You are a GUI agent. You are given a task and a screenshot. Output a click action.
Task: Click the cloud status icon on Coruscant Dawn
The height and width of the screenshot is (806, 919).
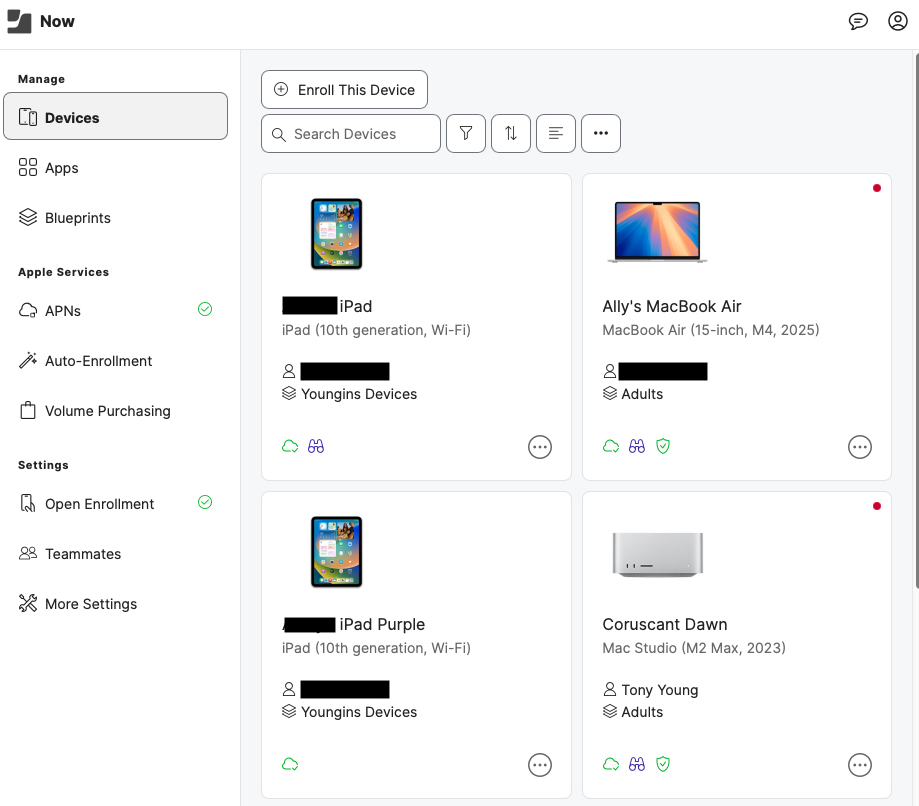click(611, 764)
